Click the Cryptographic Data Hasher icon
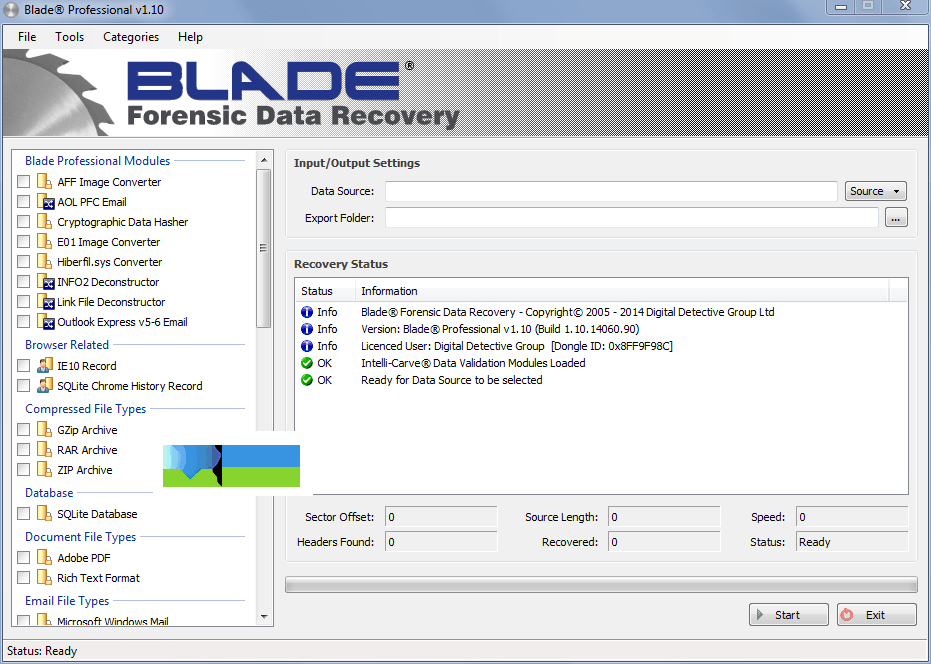 [x=45, y=222]
